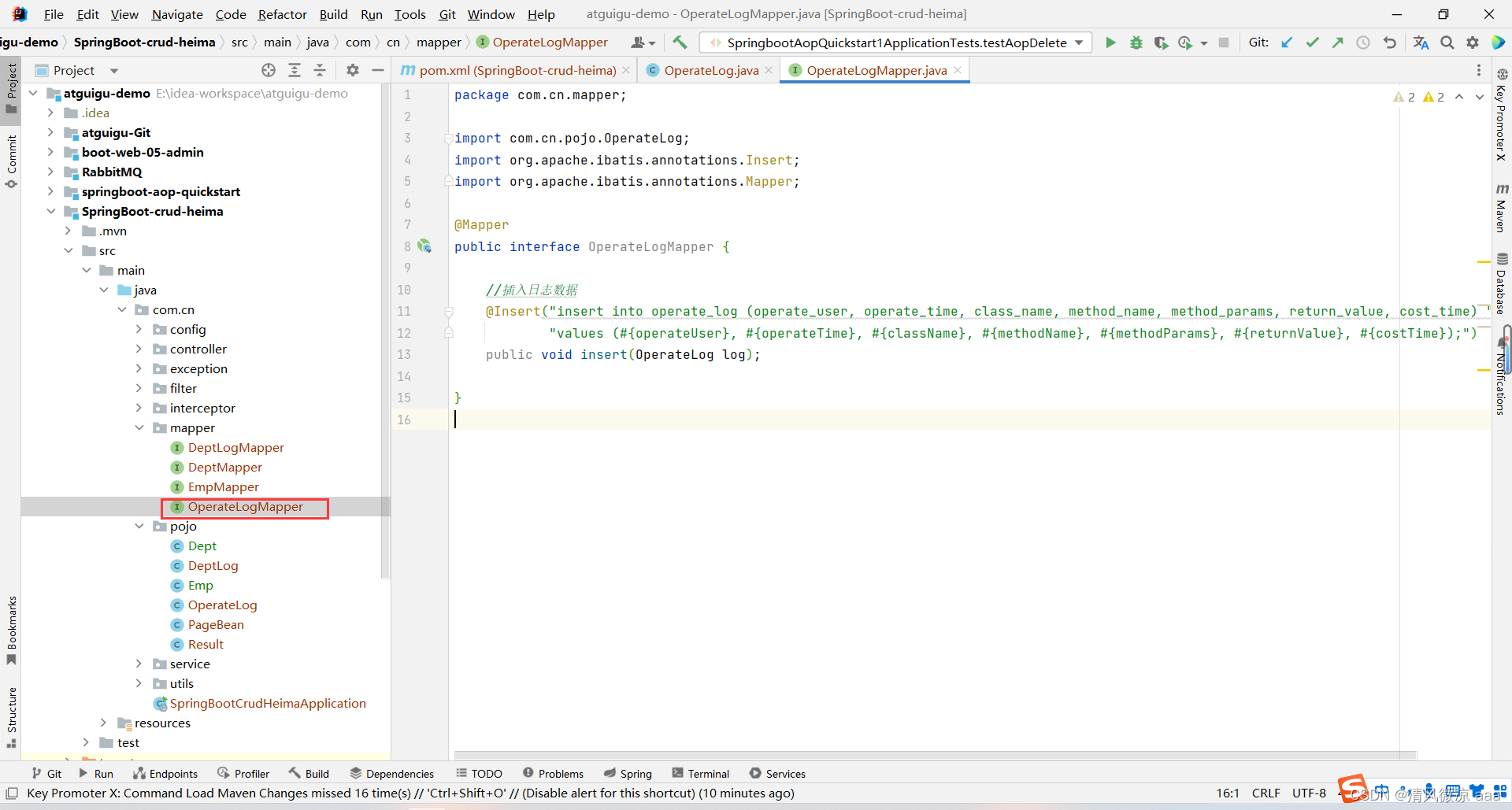
Task: Open run configuration dropdown
Action: 896,43
